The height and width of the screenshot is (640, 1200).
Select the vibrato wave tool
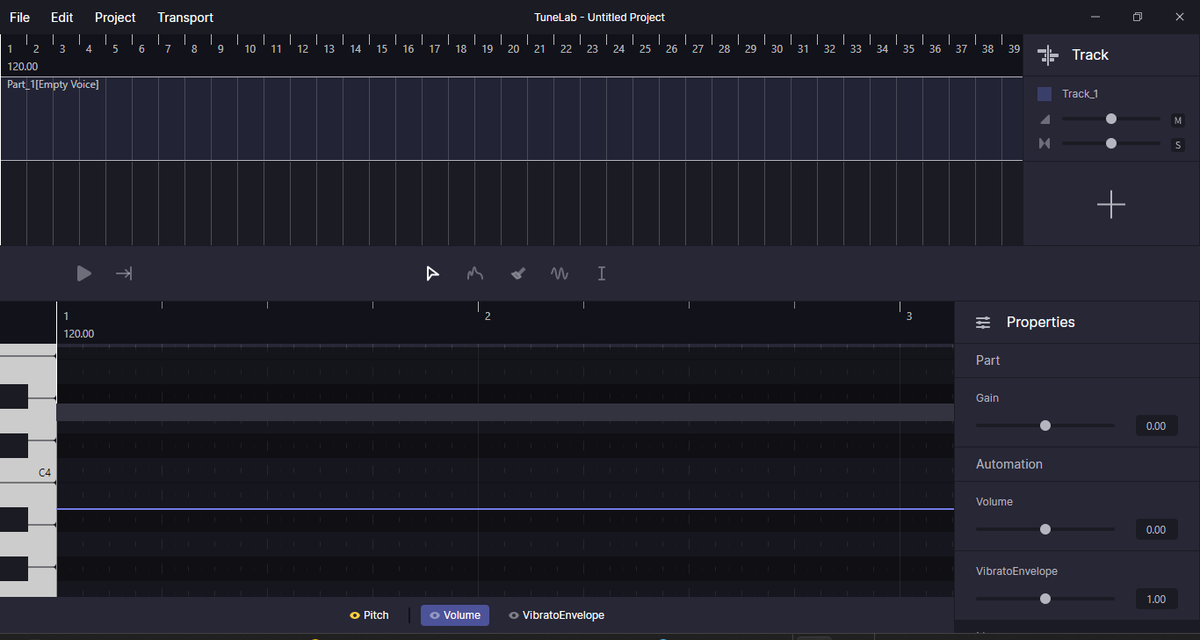[x=559, y=273]
